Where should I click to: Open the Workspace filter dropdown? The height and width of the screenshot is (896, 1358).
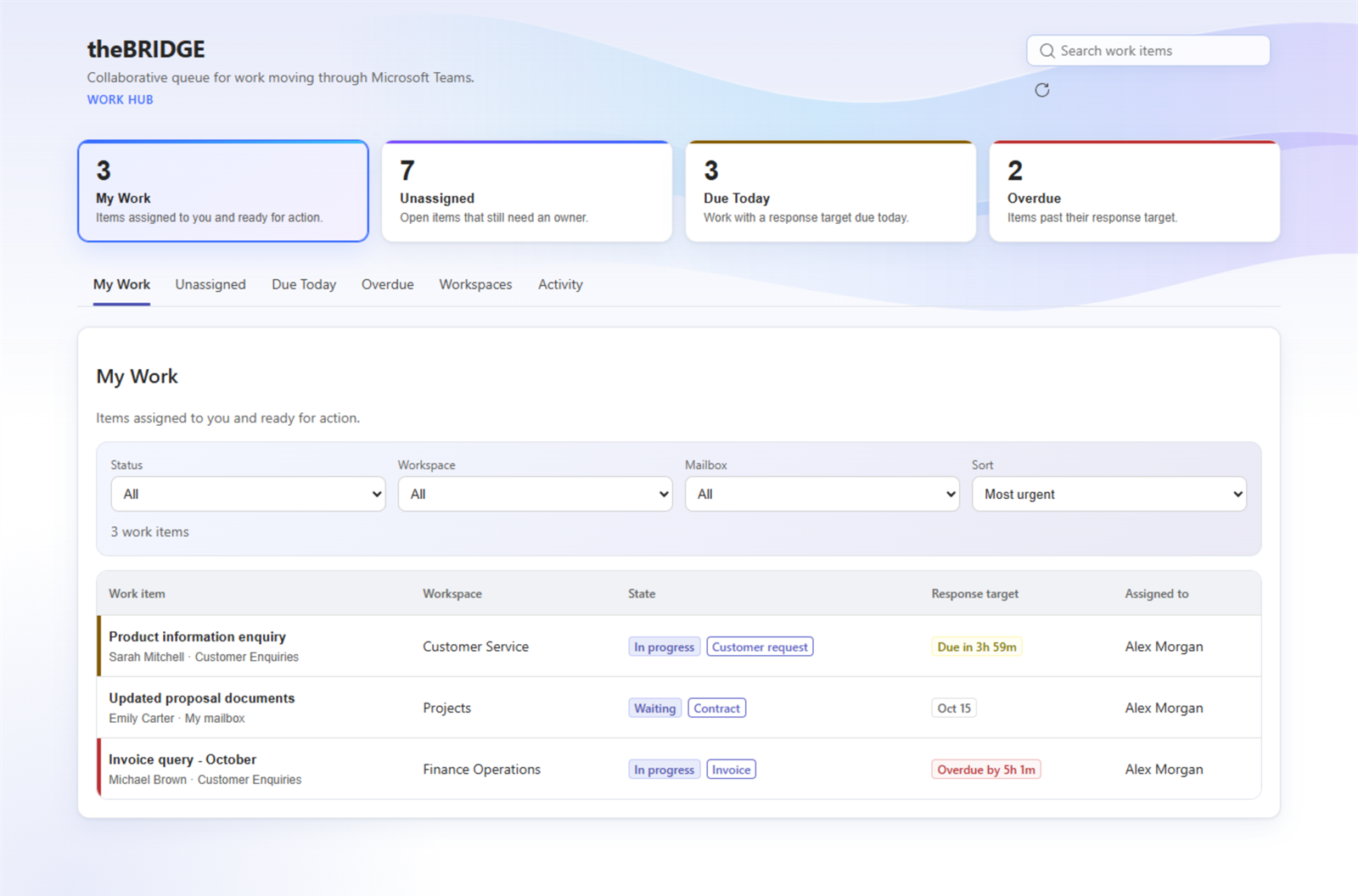click(x=535, y=494)
